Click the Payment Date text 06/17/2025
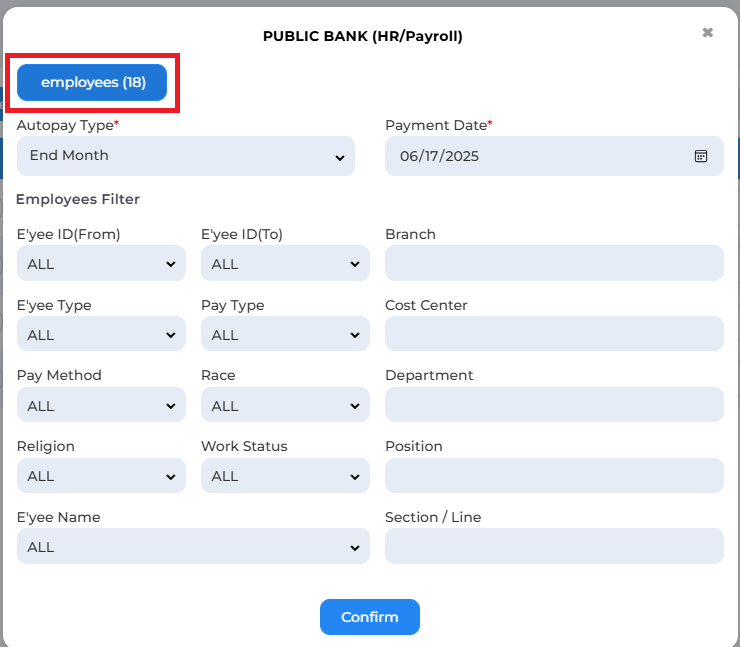 click(439, 156)
